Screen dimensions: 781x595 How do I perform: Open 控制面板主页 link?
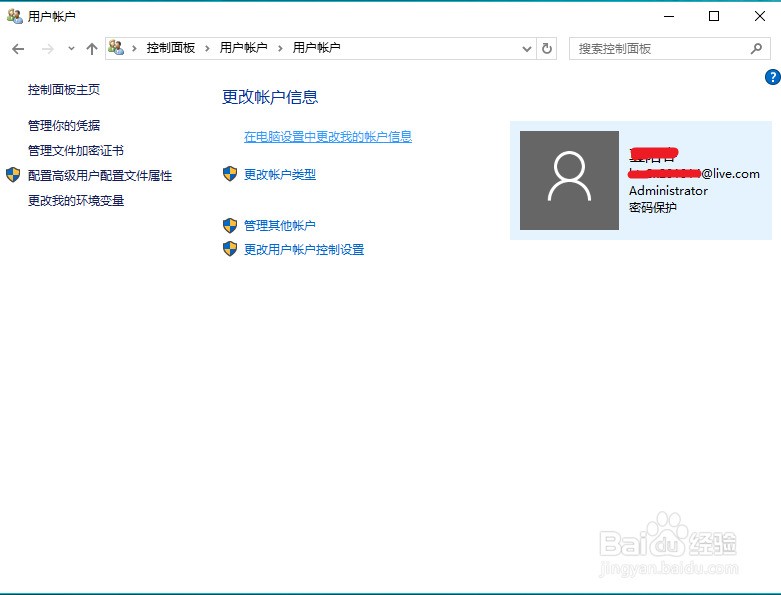pos(64,90)
